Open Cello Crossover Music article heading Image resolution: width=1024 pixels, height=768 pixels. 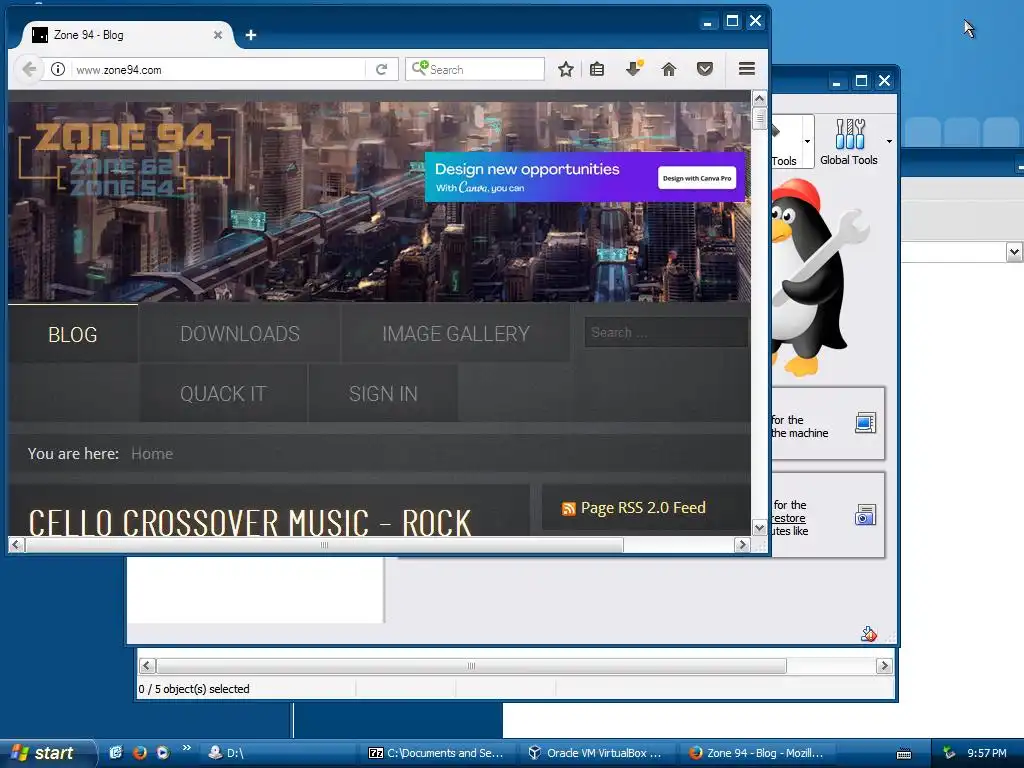pyautogui.click(x=249, y=522)
